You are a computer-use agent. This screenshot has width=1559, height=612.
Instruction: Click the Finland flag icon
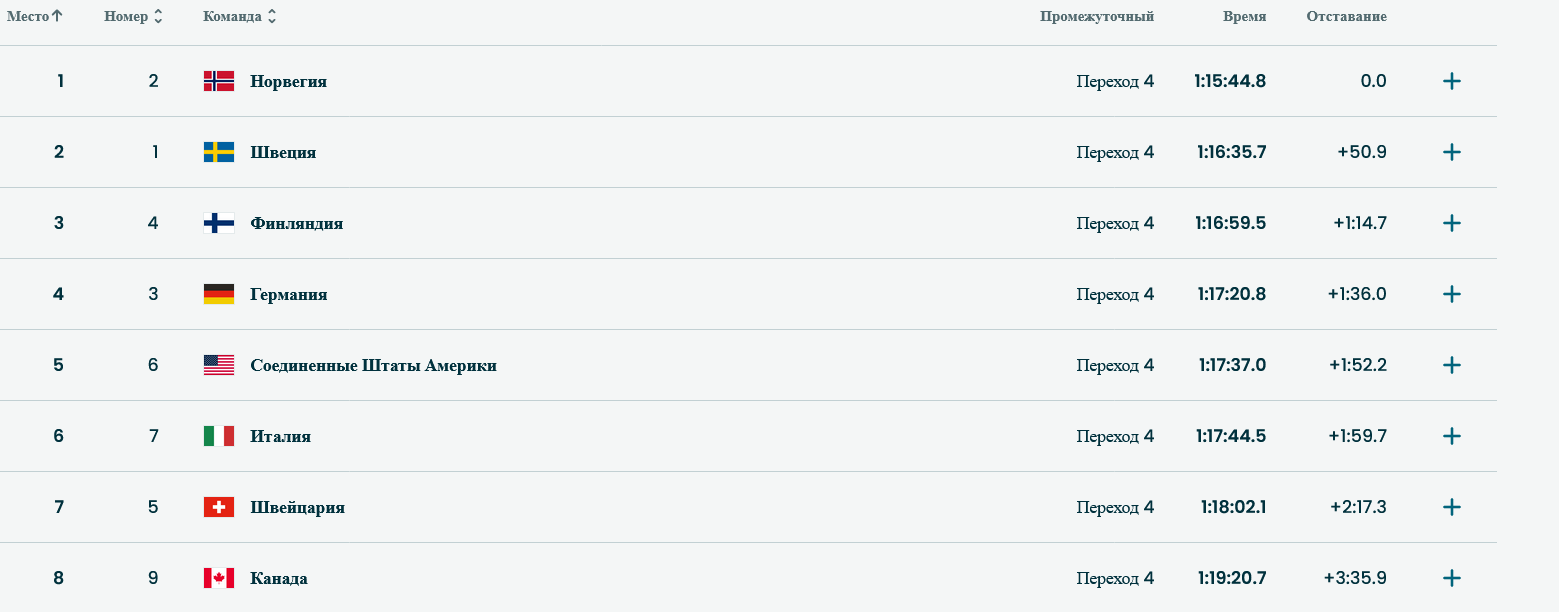[x=219, y=223]
